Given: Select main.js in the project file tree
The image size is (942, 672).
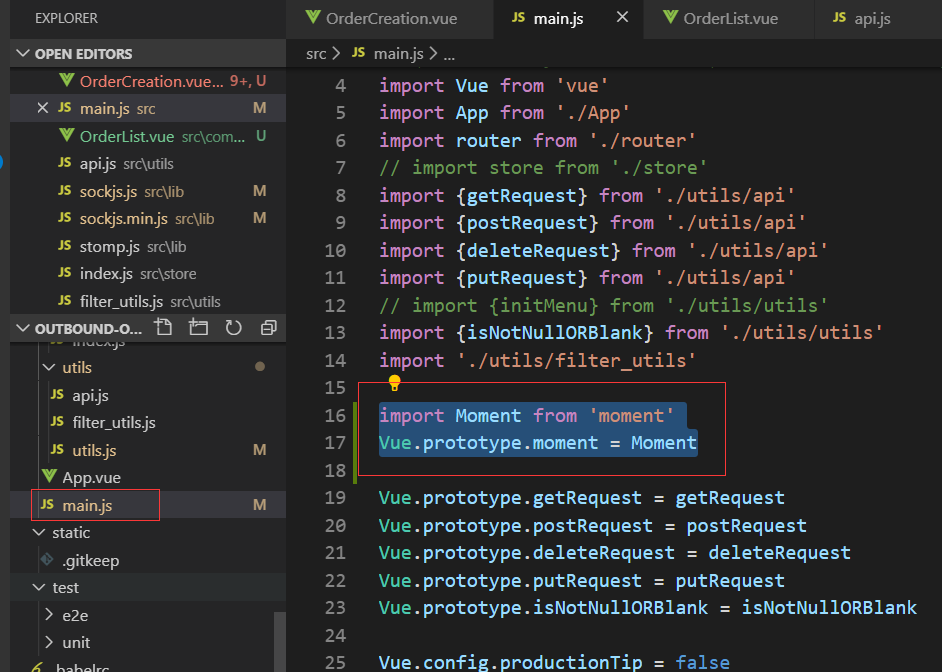Looking at the screenshot, I should point(148,505).
